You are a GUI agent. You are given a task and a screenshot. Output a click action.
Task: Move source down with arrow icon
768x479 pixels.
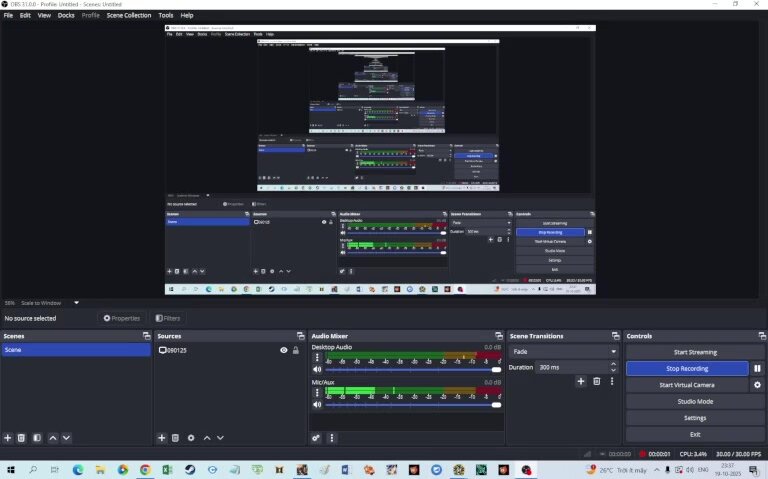(221, 438)
